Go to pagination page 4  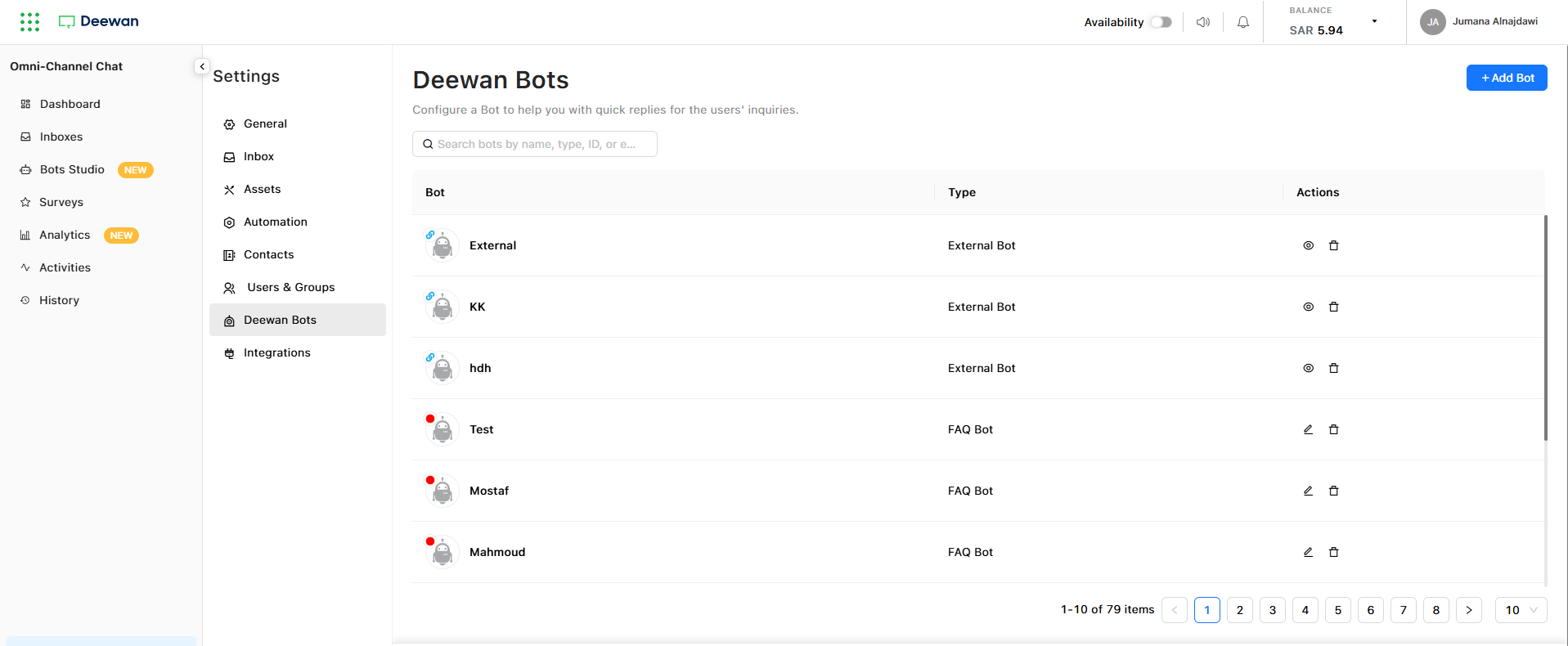click(x=1305, y=610)
